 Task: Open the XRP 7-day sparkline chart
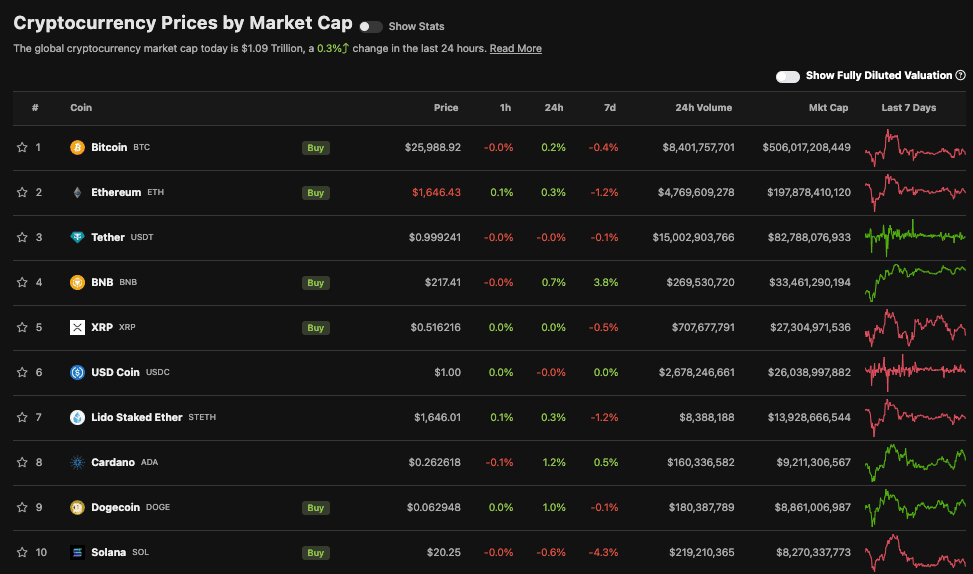tap(915, 328)
